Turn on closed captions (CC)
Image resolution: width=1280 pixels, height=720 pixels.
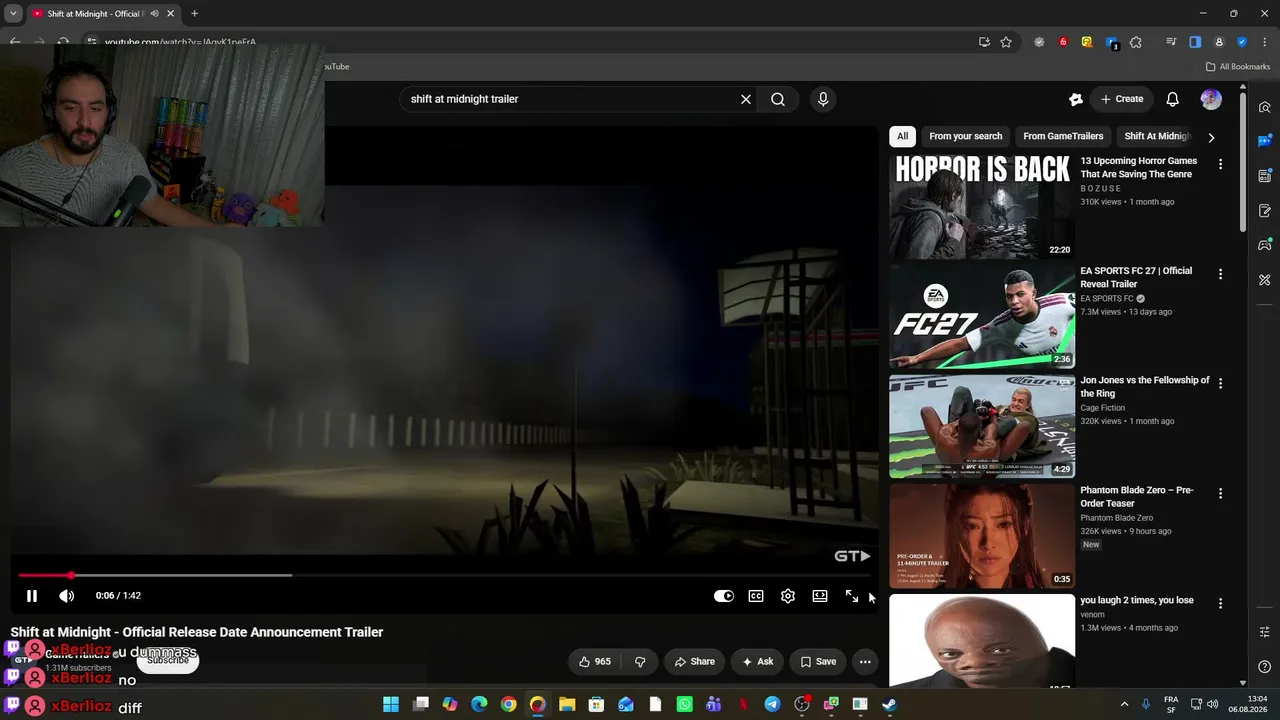pyautogui.click(x=756, y=596)
